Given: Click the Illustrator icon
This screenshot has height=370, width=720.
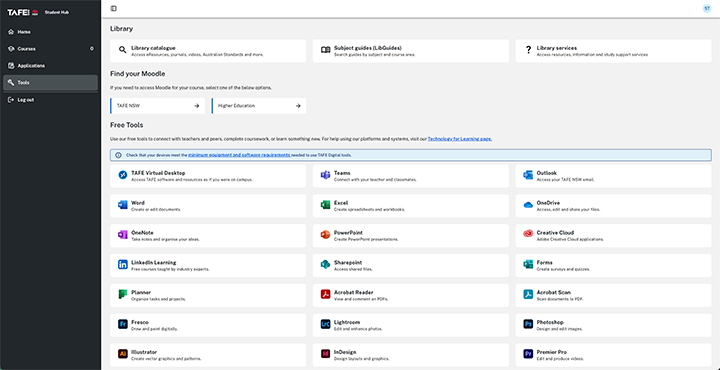Looking at the screenshot, I should pyautogui.click(x=123, y=354).
